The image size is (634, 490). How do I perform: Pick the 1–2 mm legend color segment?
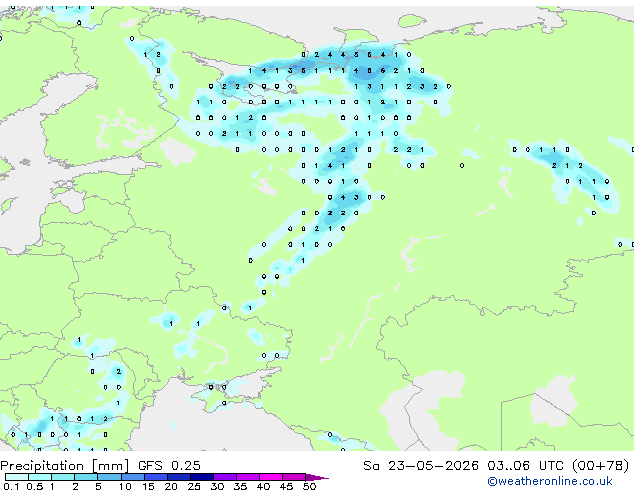(x=63, y=477)
